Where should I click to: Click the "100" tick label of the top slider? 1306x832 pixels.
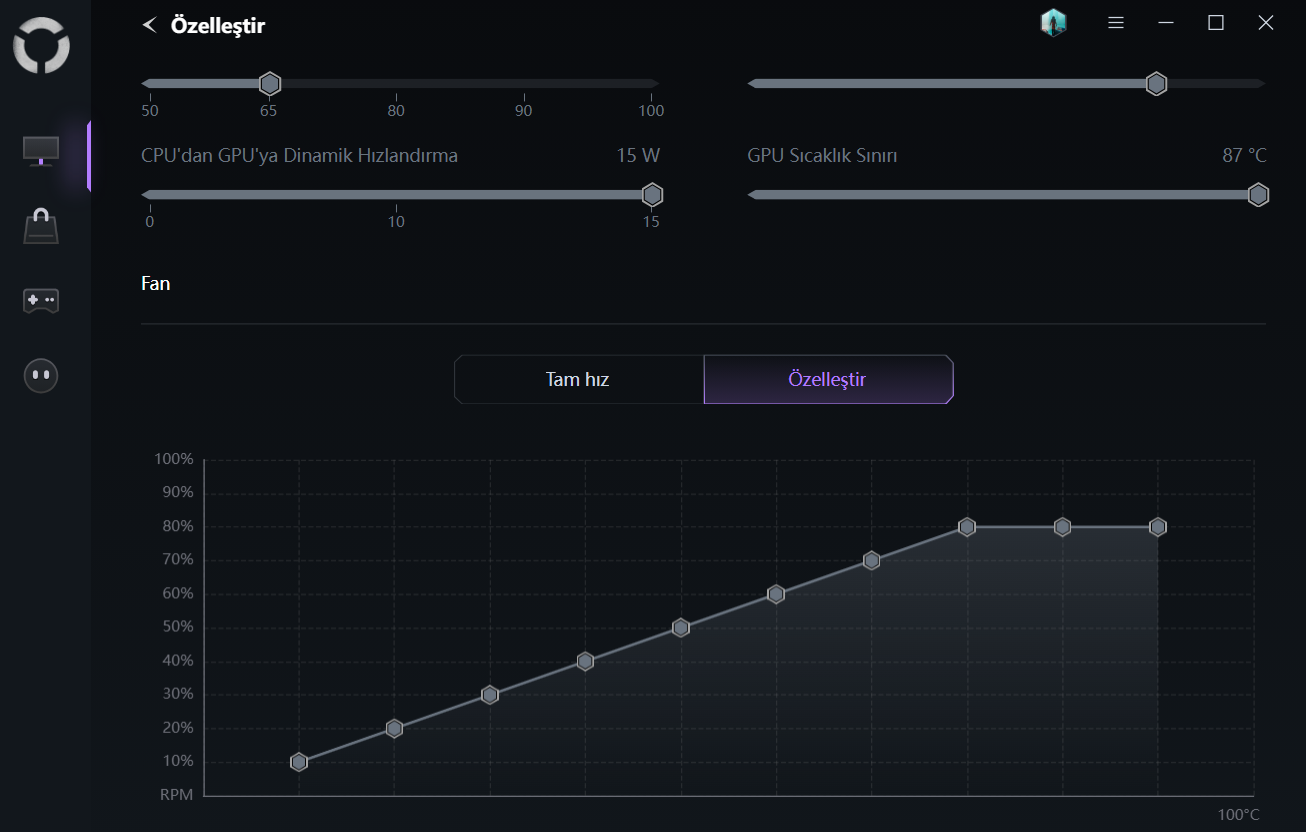pyautogui.click(x=651, y=111)
